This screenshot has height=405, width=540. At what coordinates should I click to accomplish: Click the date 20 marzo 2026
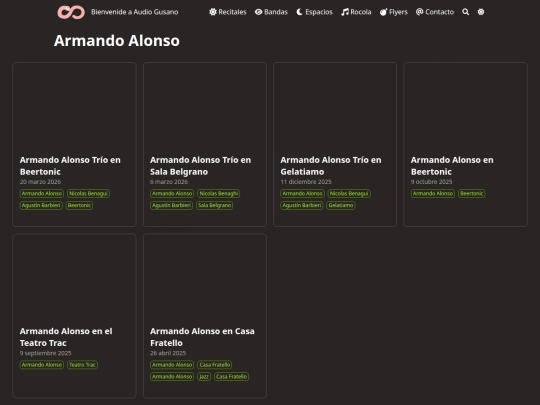point(40,182)
